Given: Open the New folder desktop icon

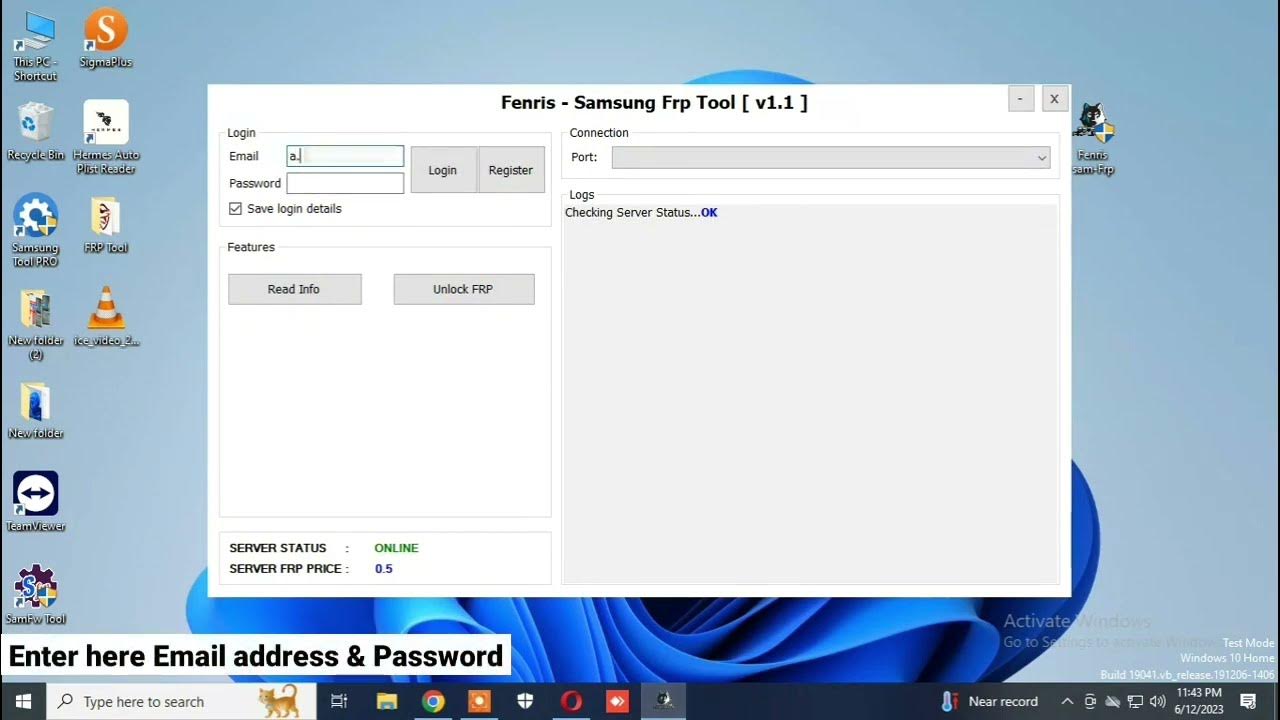Looking at the screenshot, I should pos(35,410).
